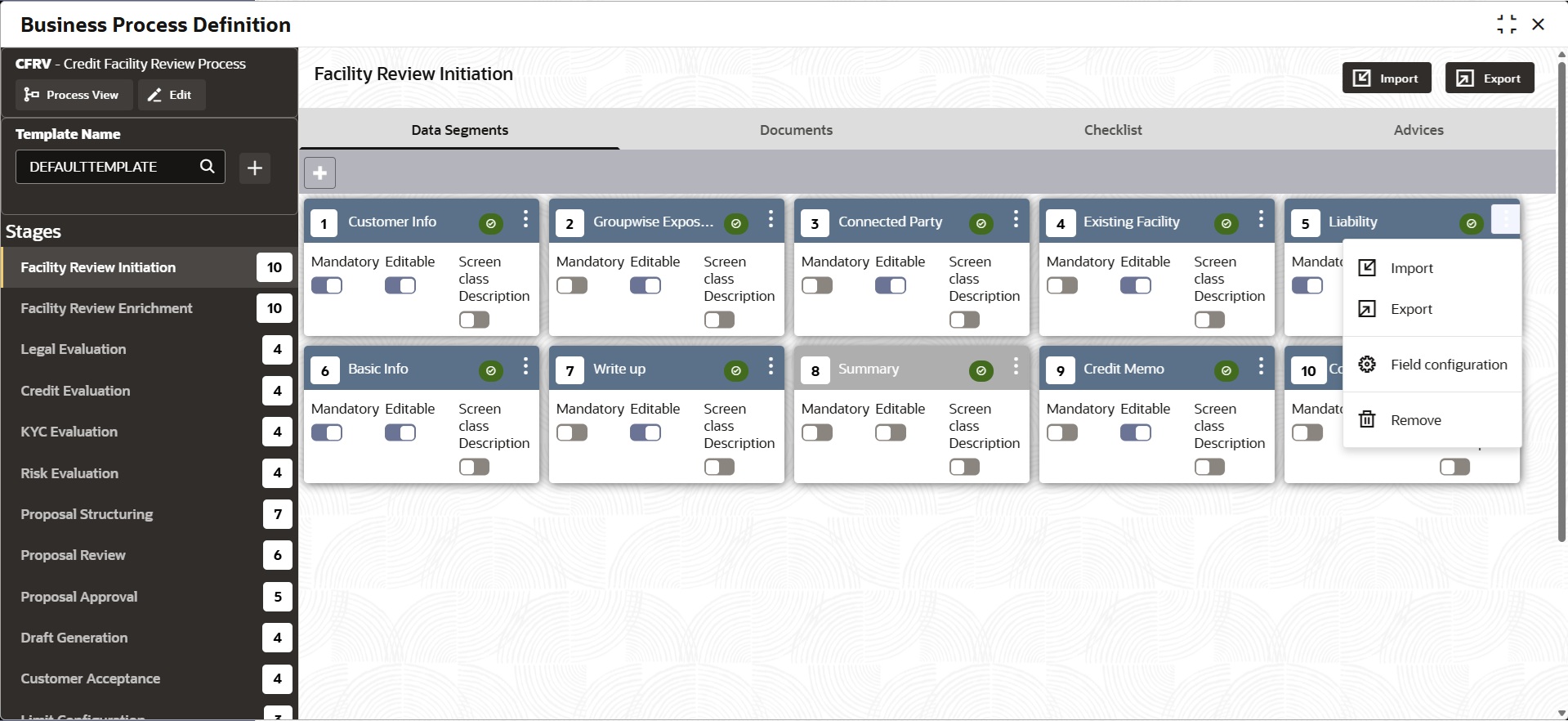Select the Legal Evaluation stage
Viewport: 1568px width, 721px height.
(74, 349)
